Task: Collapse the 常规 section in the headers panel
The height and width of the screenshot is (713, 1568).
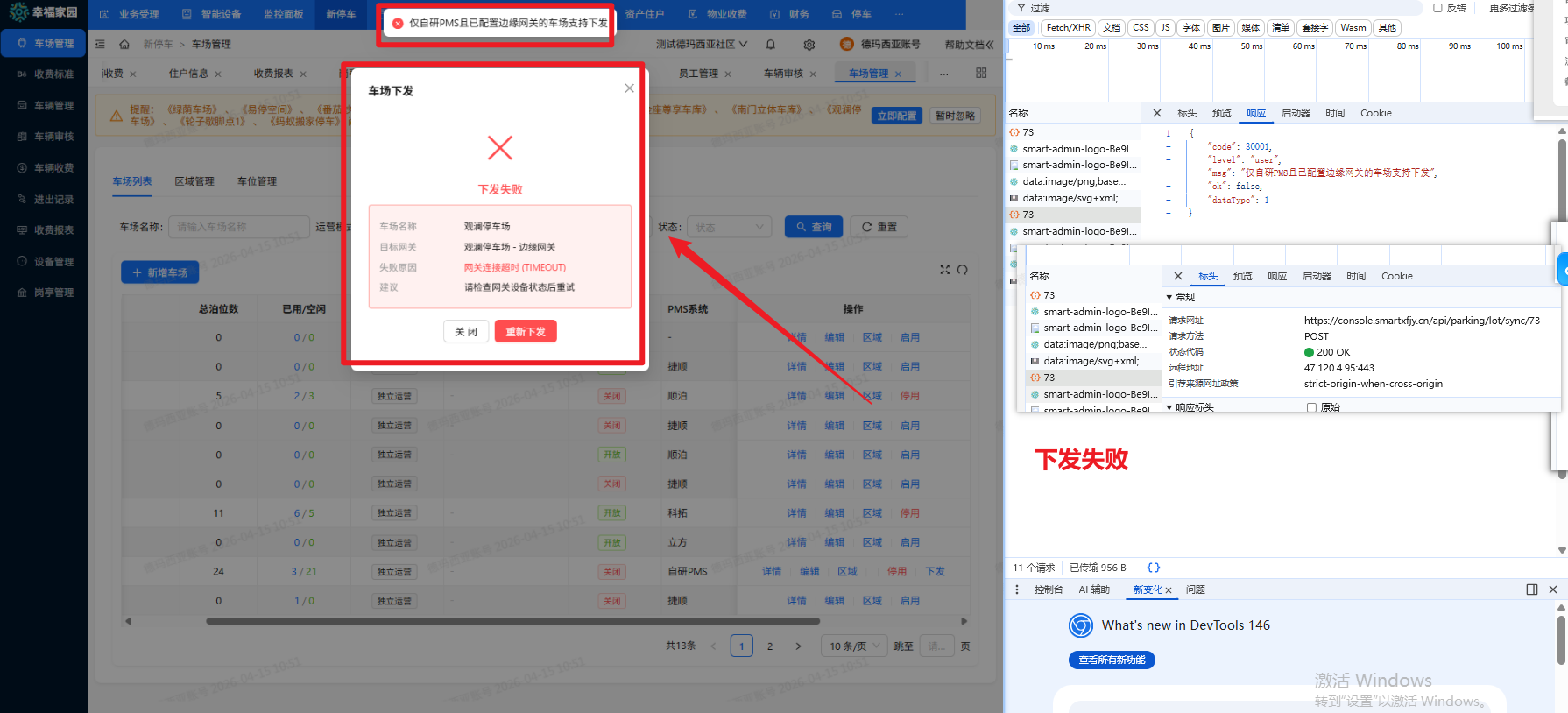Action: (x=1169, y=297)
